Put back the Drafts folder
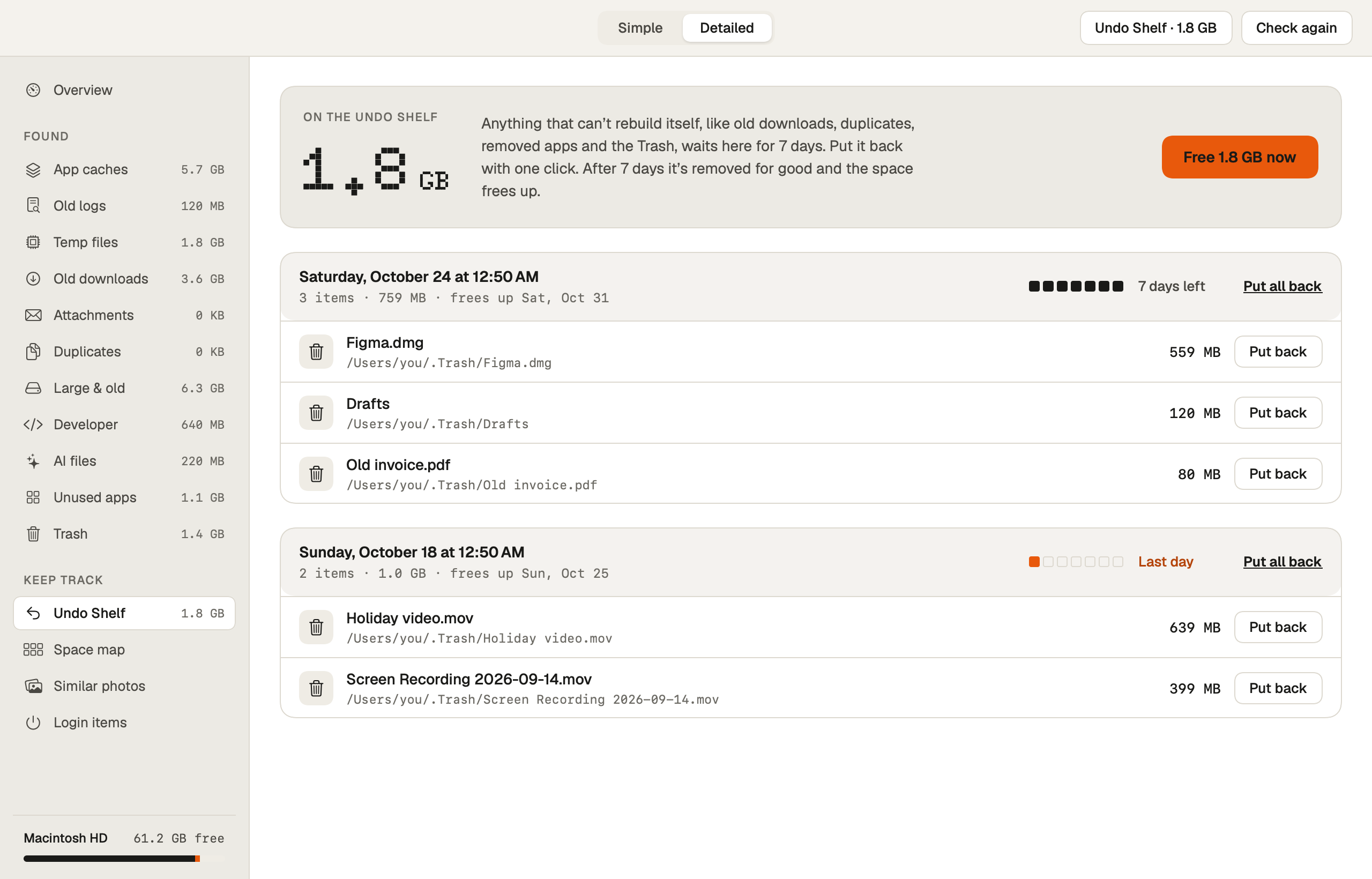 1278,413
